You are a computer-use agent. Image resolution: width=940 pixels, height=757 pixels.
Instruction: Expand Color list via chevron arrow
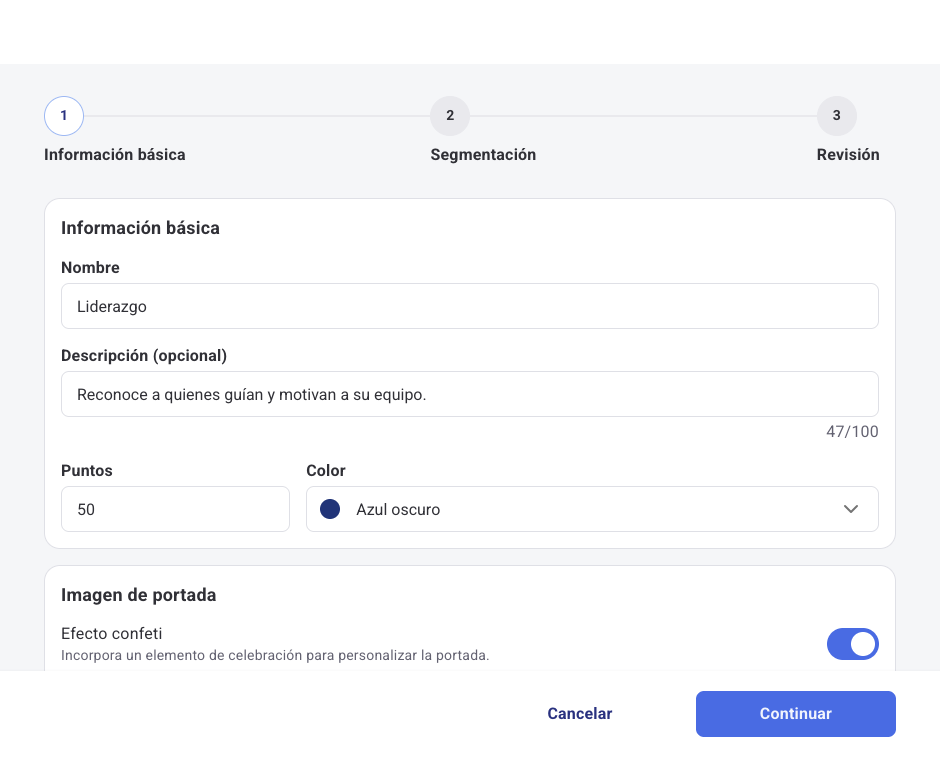pyautogui.click(x=851, y=509)
